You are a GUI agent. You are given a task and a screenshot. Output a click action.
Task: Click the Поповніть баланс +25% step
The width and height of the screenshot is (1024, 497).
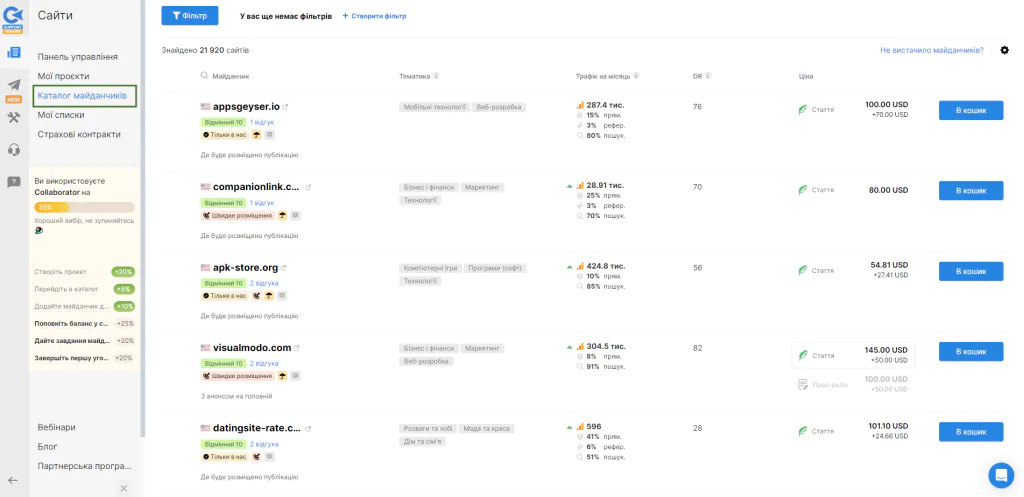(x=84, y=323)
